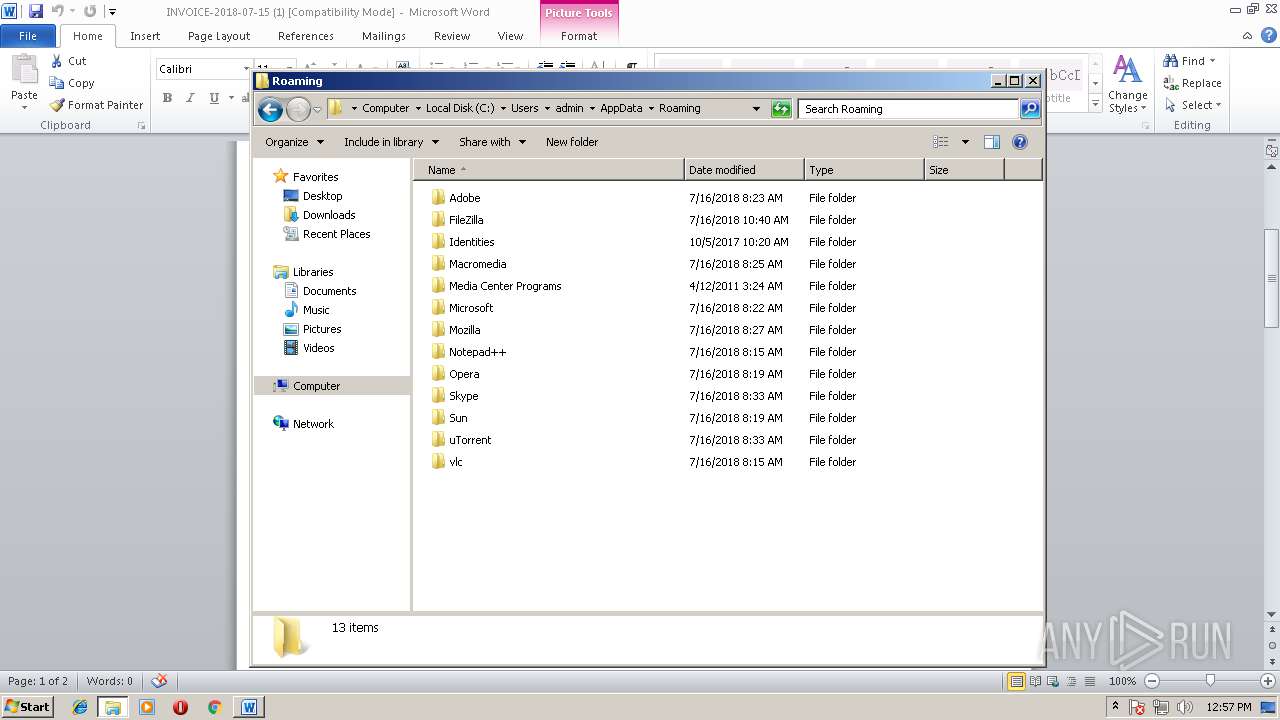Select the Notepad++ folder

pyautogui.click(x=477, y=352)
